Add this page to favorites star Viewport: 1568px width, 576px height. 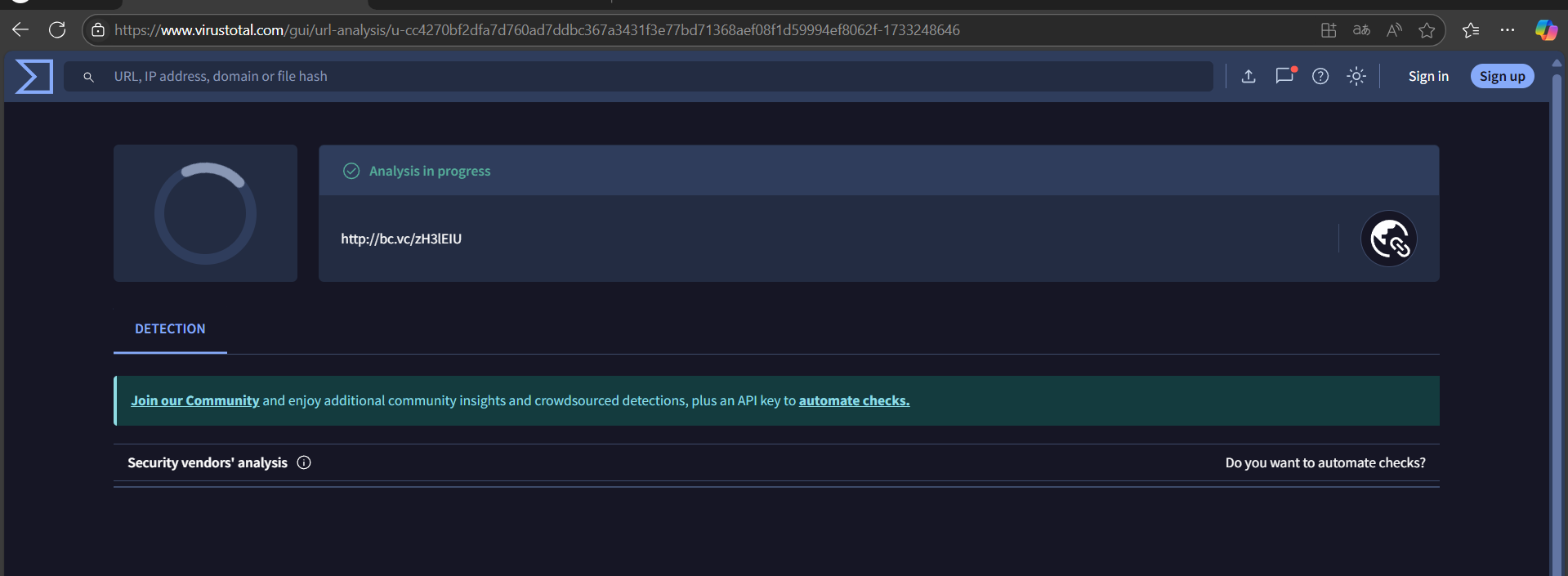tap(1427, 30)
